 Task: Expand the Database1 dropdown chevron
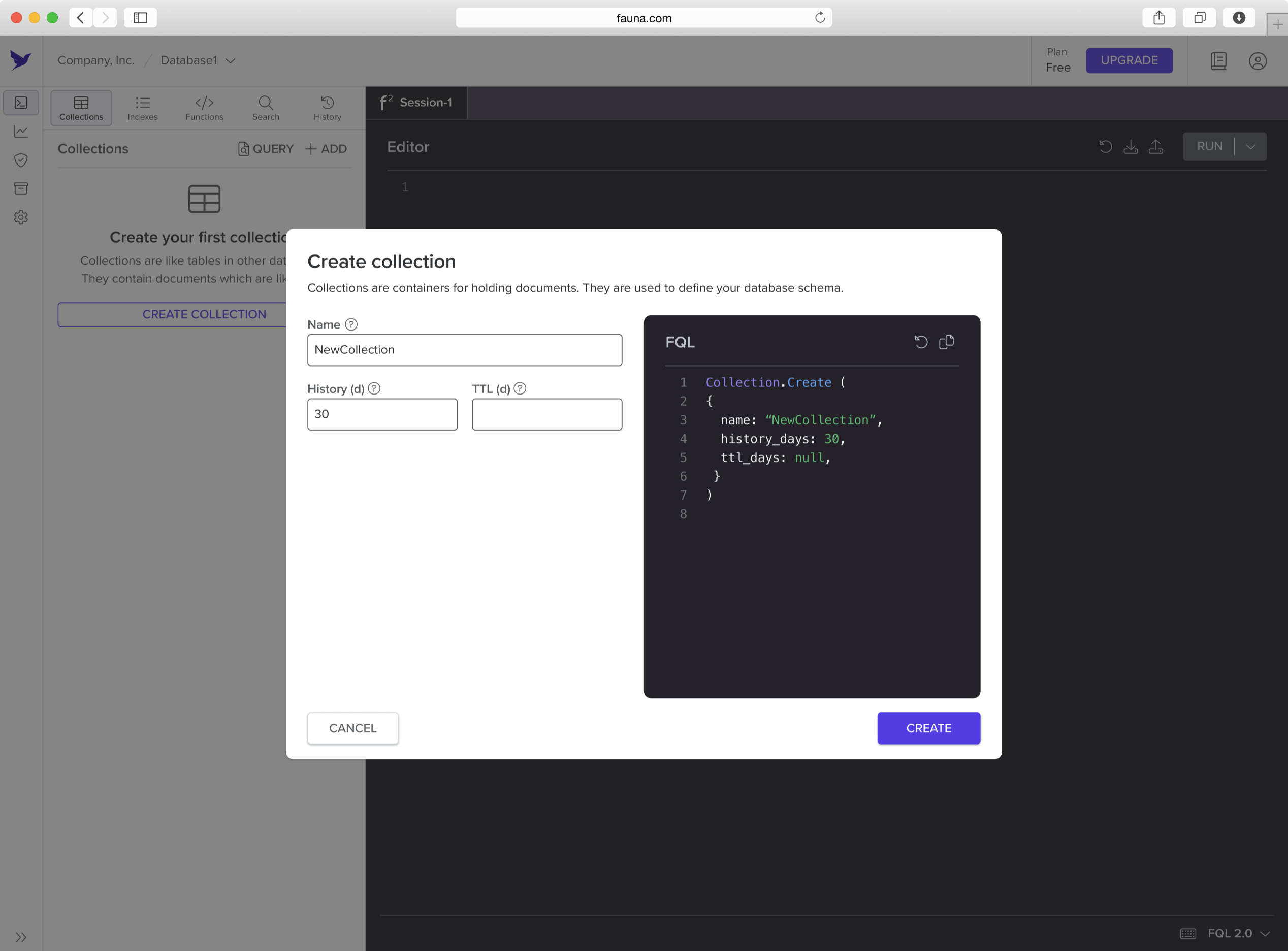tap(230, 61)
